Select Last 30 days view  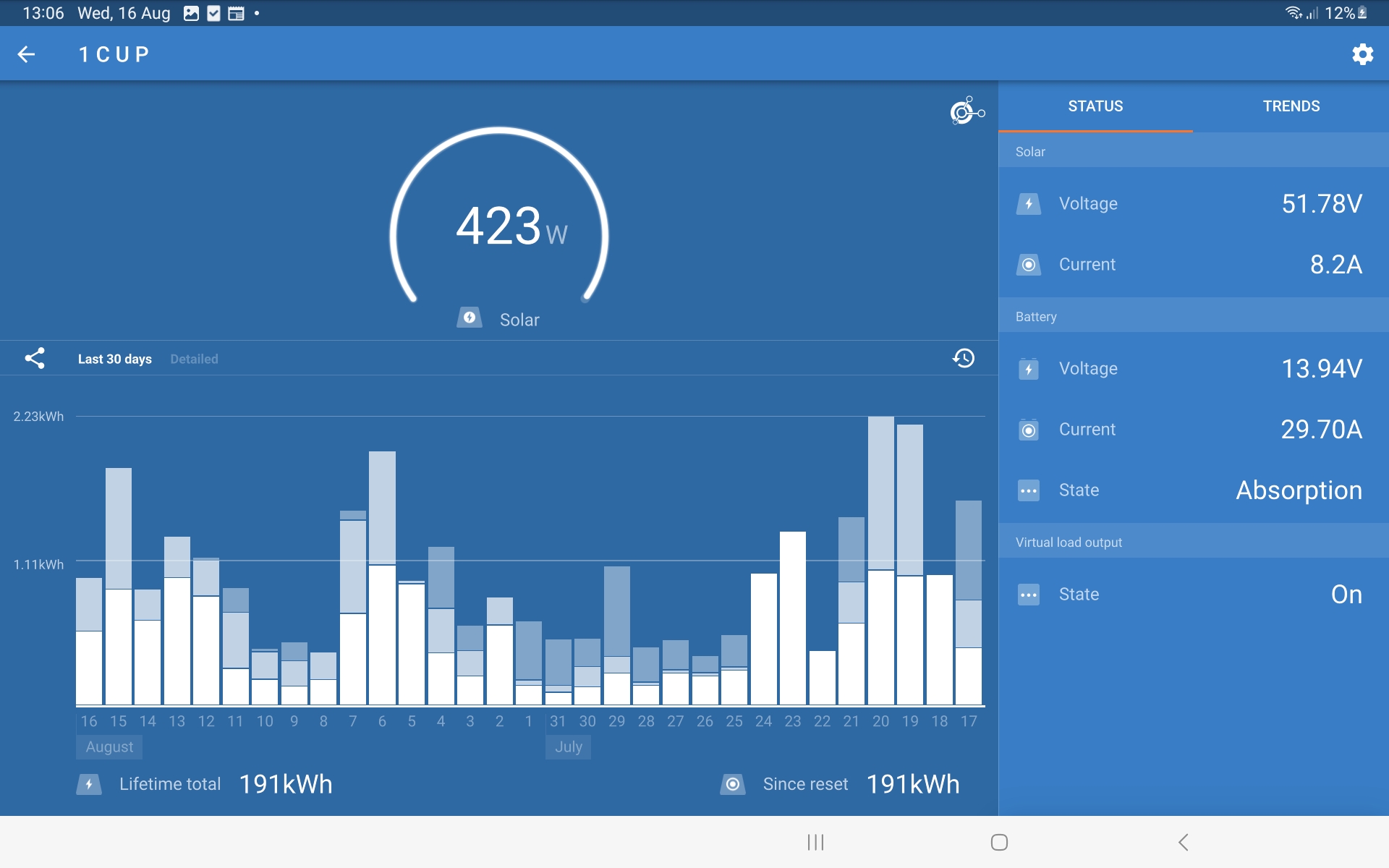pyautogui.click(x=114, y=359)
